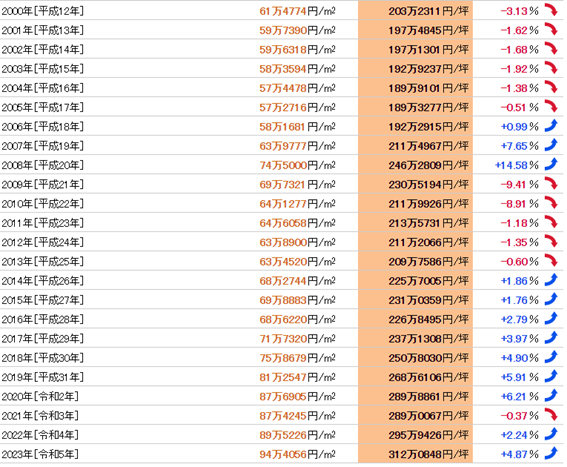Click the blue up arrow for 2008年
The width and height of the screenshot is (567, 467).
click(x=551, y=164)
